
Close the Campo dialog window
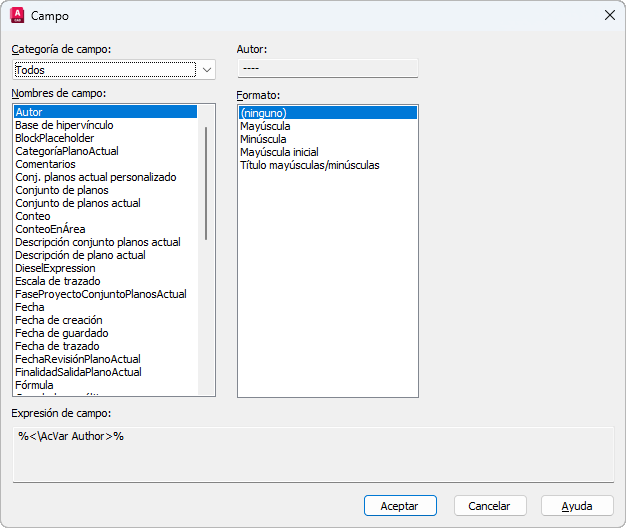pyautogui.click(x=609, y=16)
